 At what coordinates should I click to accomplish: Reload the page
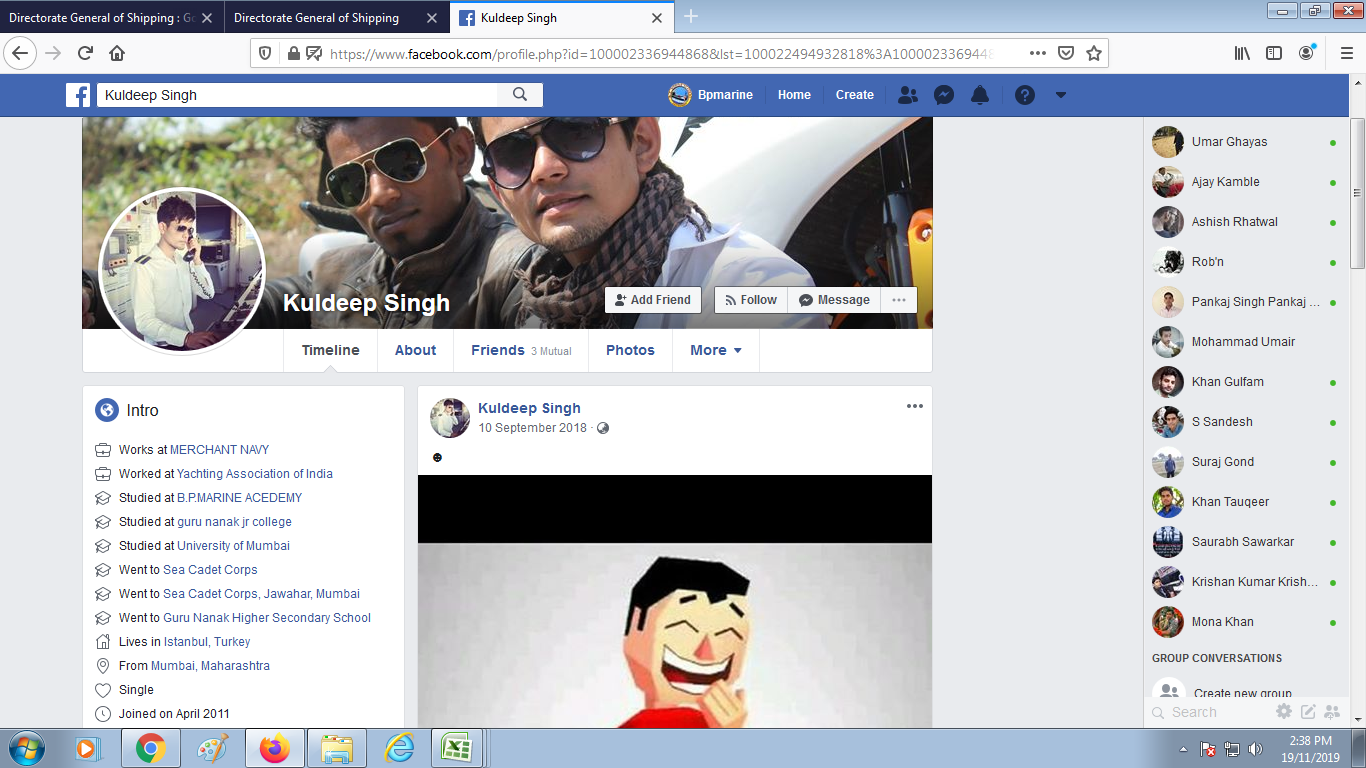coord(85,53)
